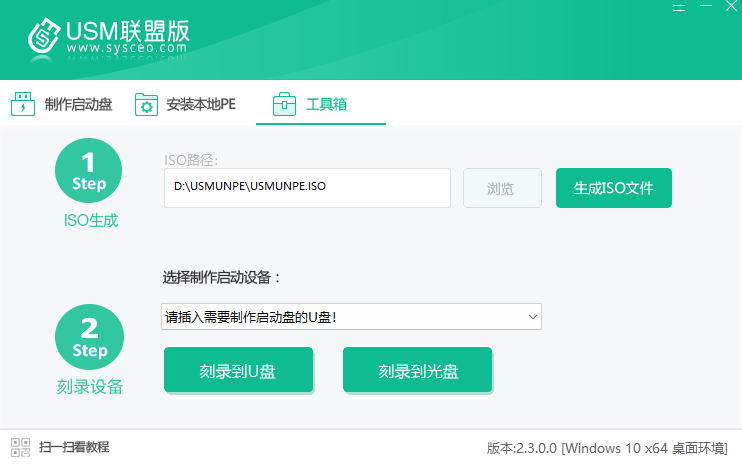The height and width of the screenshot is (466, 742).
Task: Click the gear folder icon for 安装本地PE
Action: 146,104
